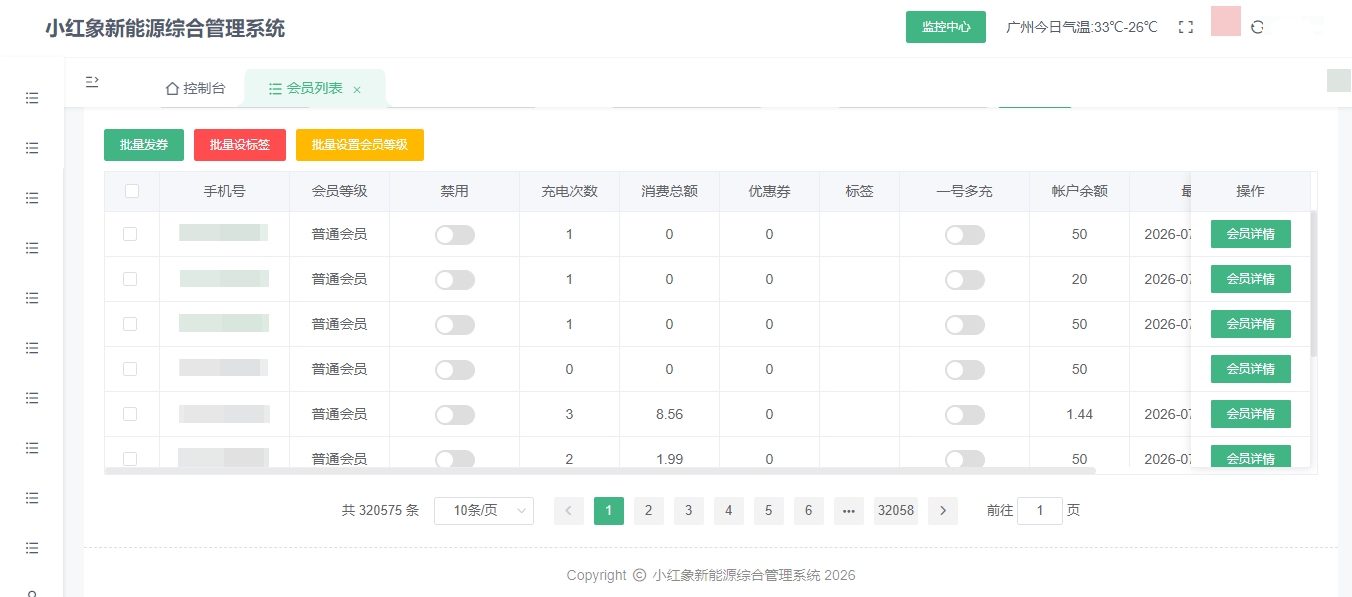Click the pagination ellipsis to jump ahead

coord(849,510)
